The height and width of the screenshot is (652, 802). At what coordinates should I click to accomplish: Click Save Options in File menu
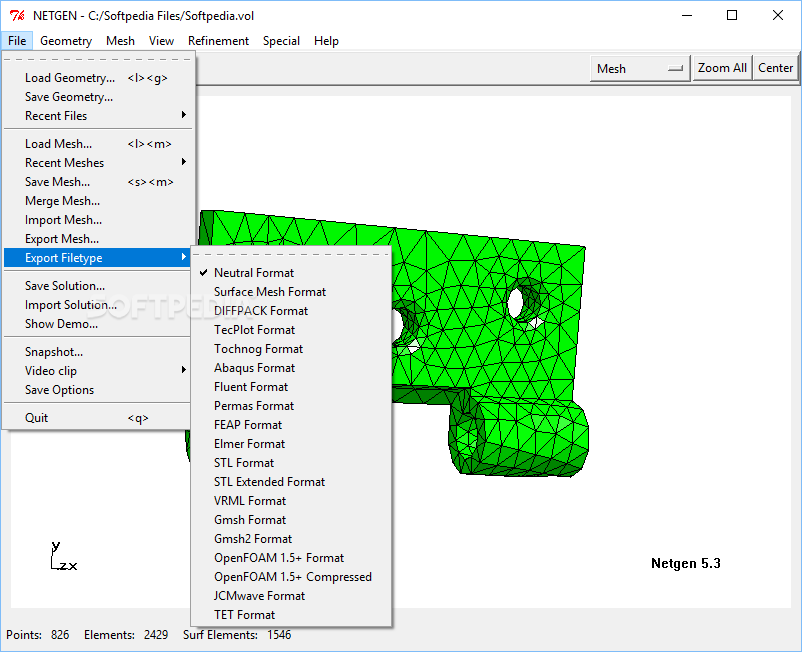click(98, 389)
